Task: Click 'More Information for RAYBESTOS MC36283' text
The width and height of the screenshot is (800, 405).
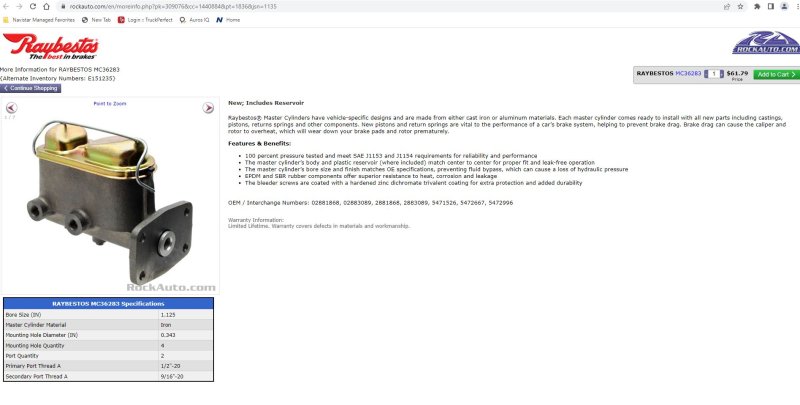Action: tap(60, 69)
